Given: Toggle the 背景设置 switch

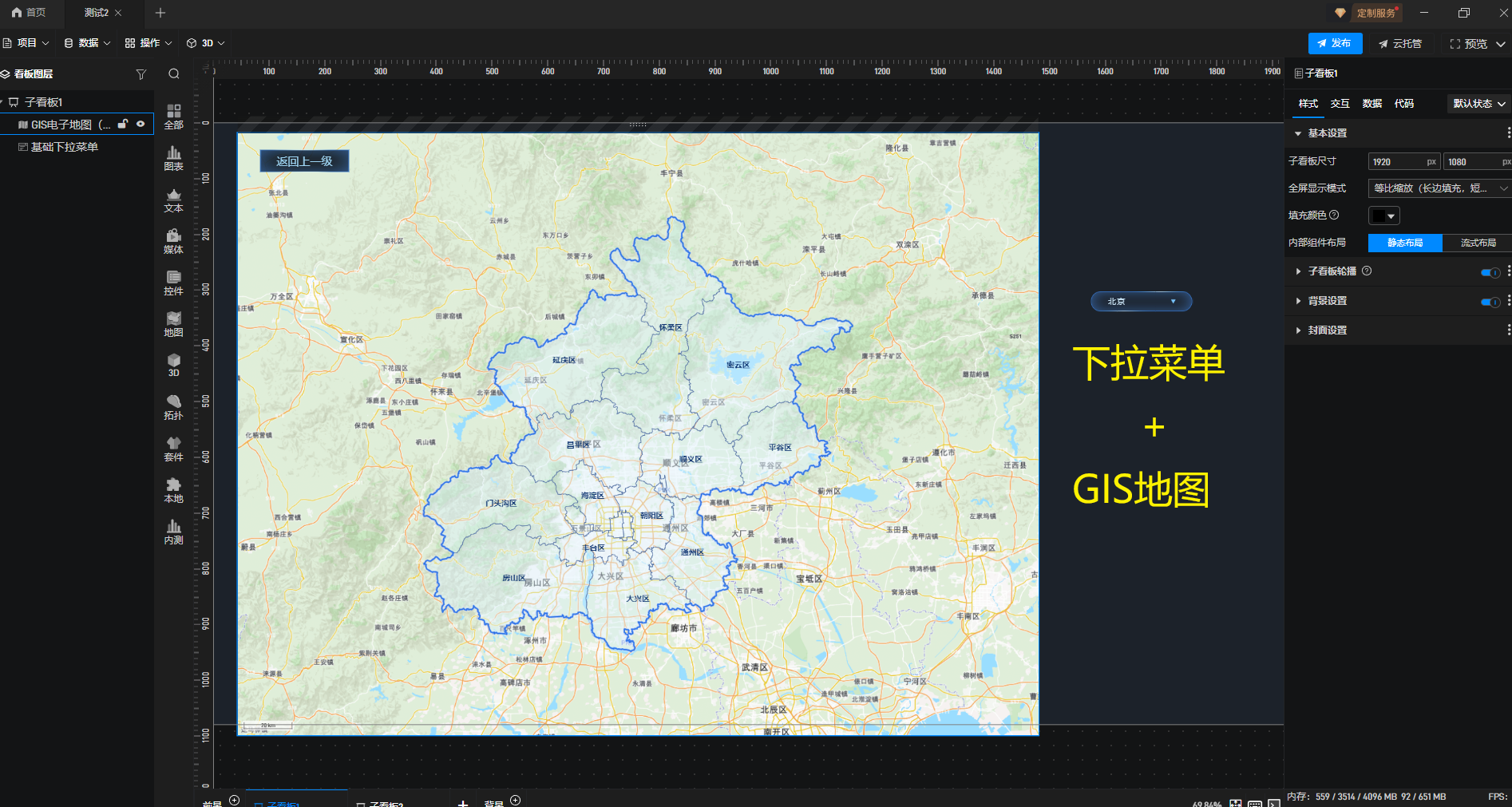Looking at the screenshot, I should pos(1490,302).
